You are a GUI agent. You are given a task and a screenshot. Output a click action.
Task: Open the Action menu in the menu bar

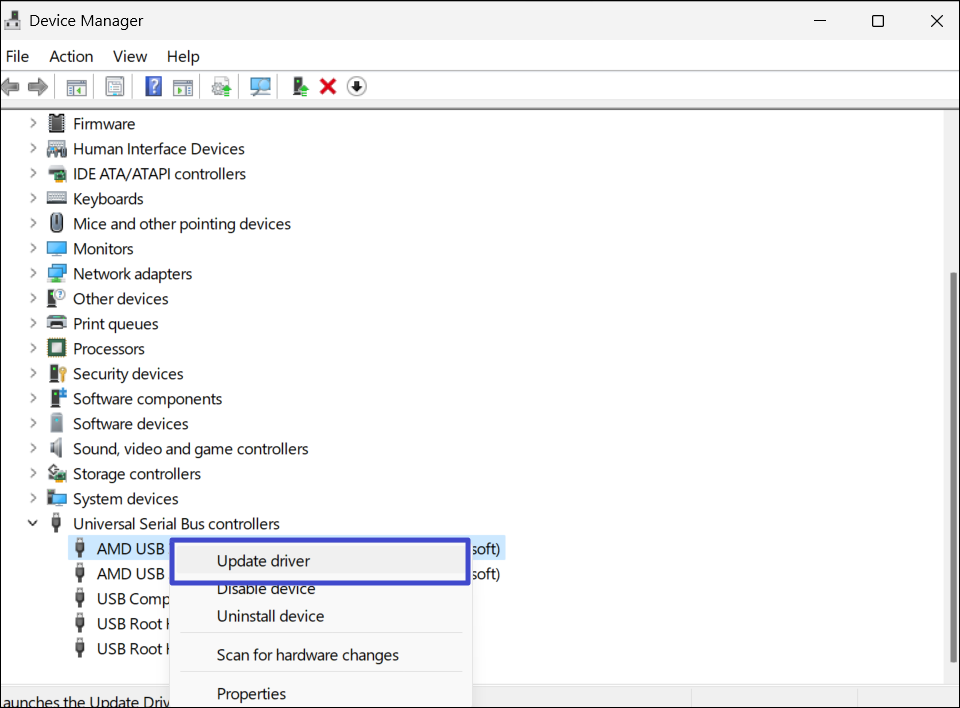71,56
